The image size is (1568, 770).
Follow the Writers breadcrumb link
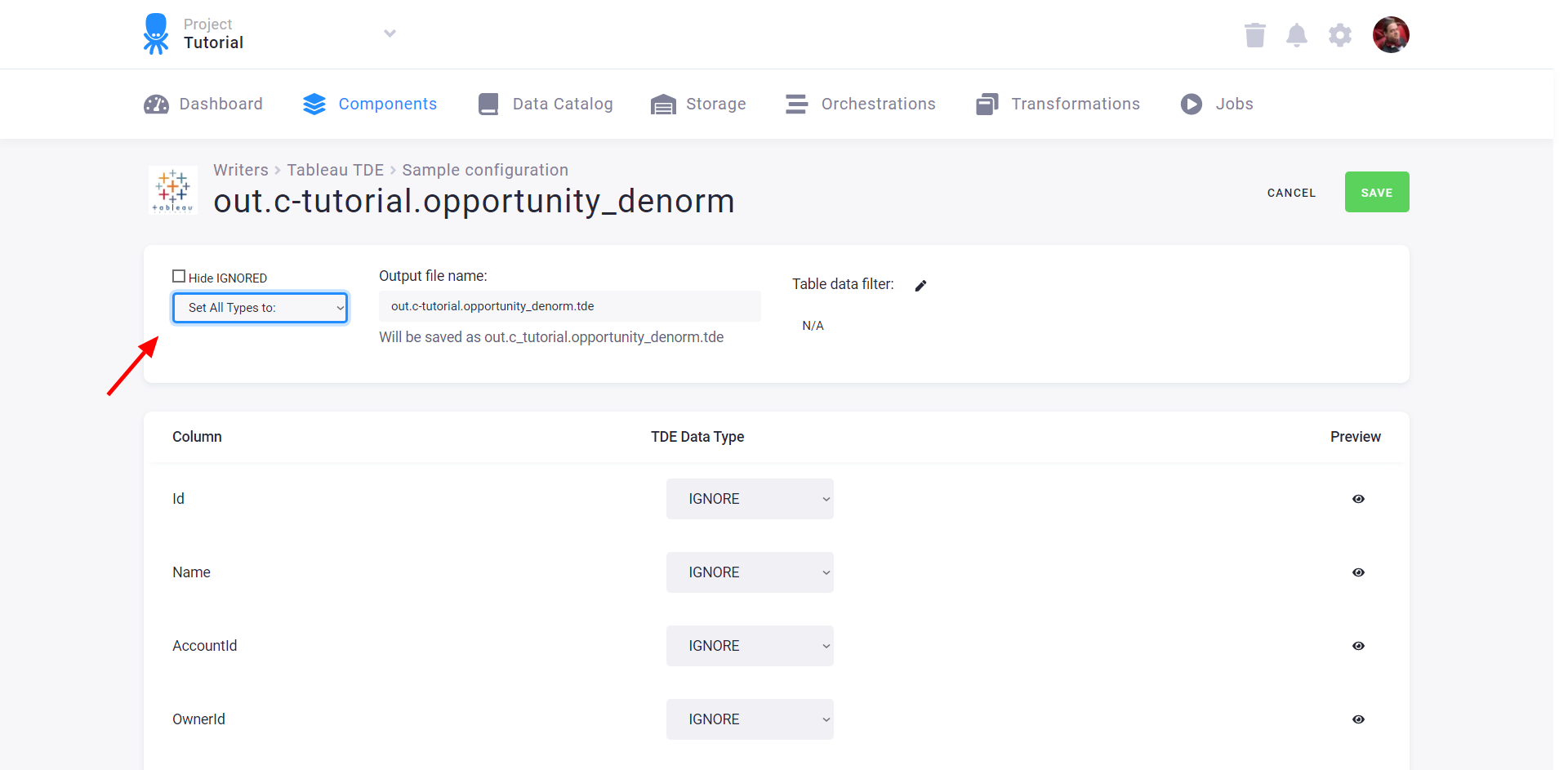click(x=241, y=170)
